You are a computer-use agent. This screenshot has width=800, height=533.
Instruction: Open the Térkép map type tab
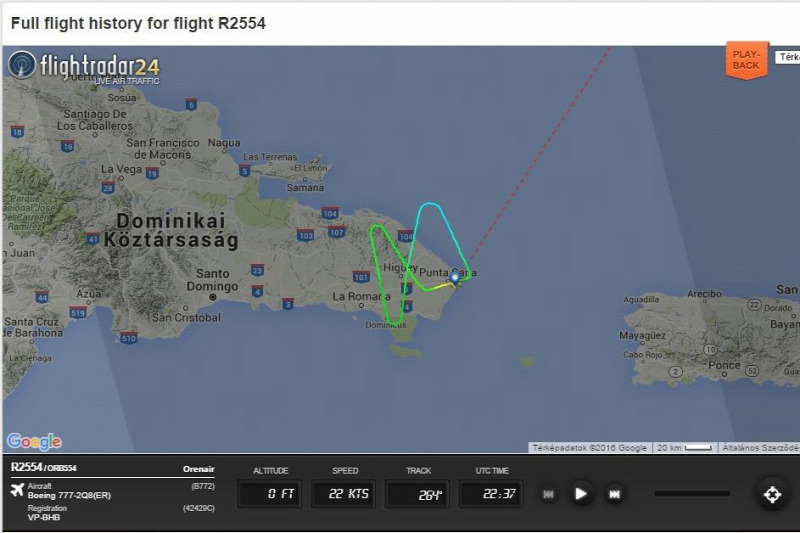point(788,57)
